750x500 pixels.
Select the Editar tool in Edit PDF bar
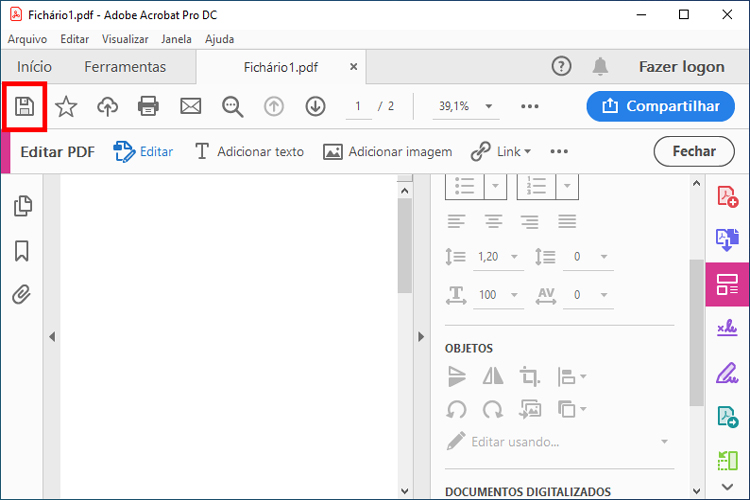[x=143, y=152]
